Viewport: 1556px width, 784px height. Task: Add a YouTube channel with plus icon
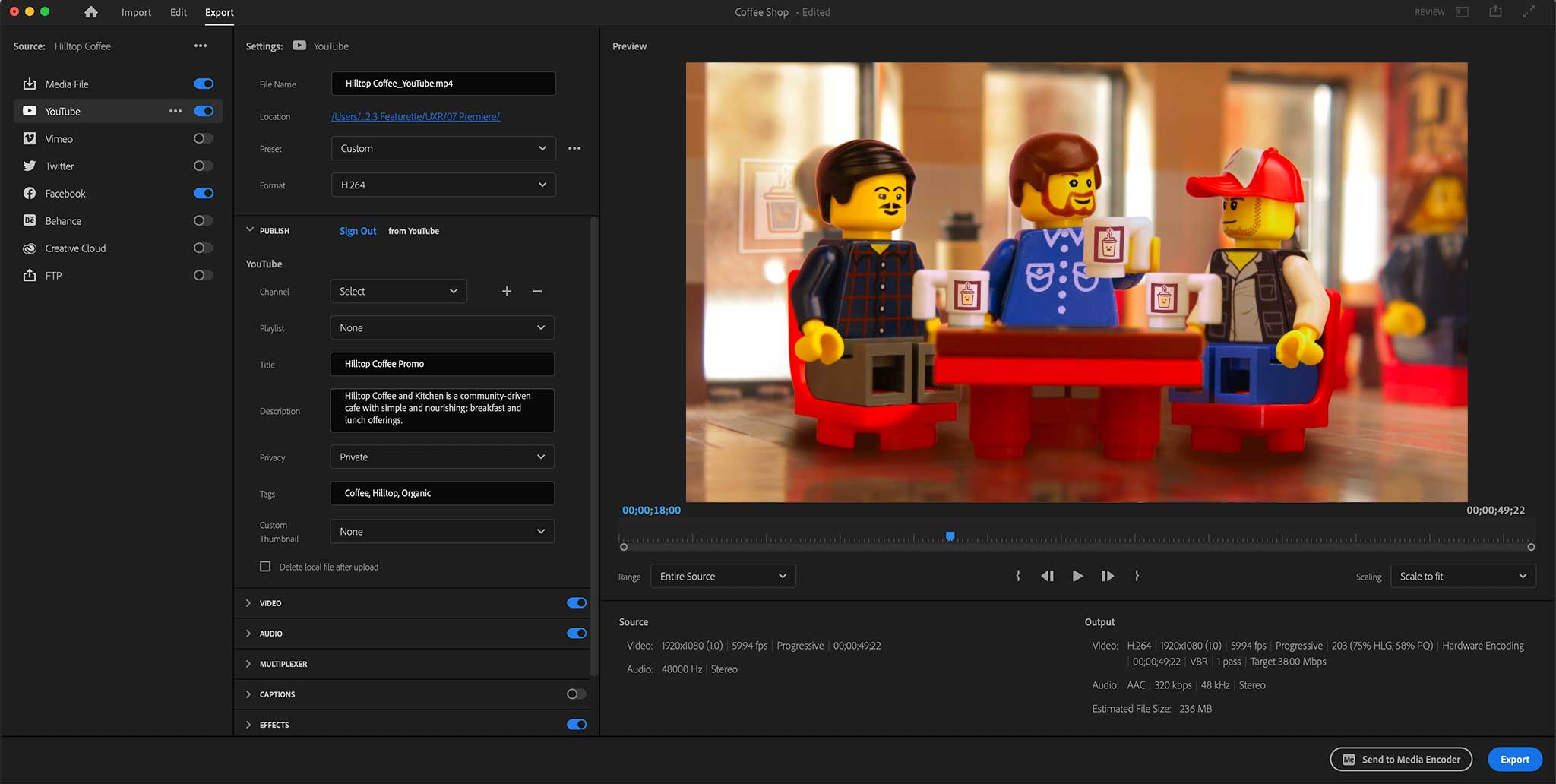[507, 291]
